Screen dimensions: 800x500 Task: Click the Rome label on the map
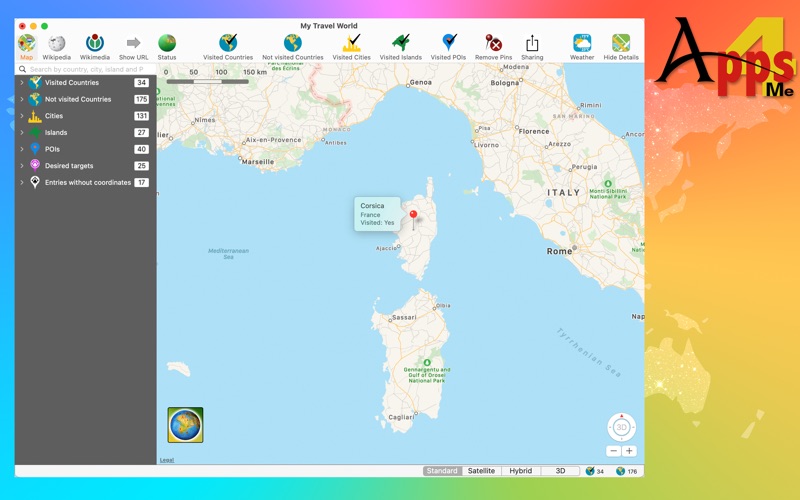point(559,251)
